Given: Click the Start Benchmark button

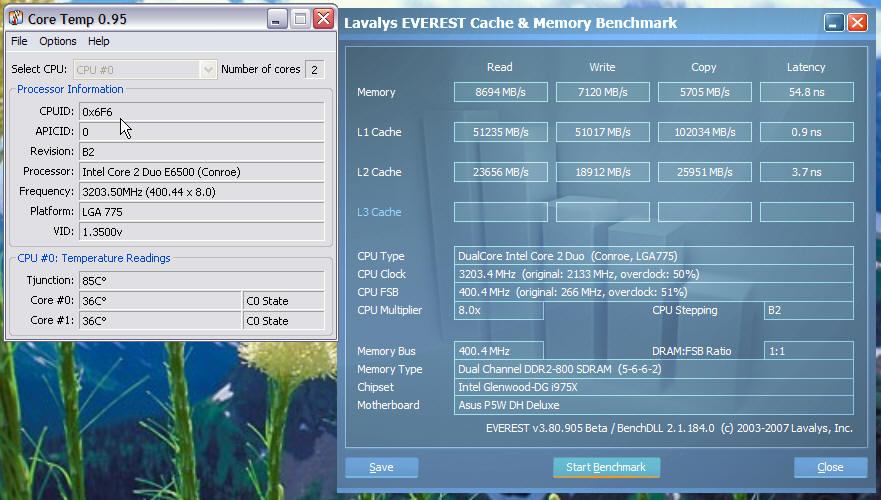Looking at the screenshot, I should 606,467.
